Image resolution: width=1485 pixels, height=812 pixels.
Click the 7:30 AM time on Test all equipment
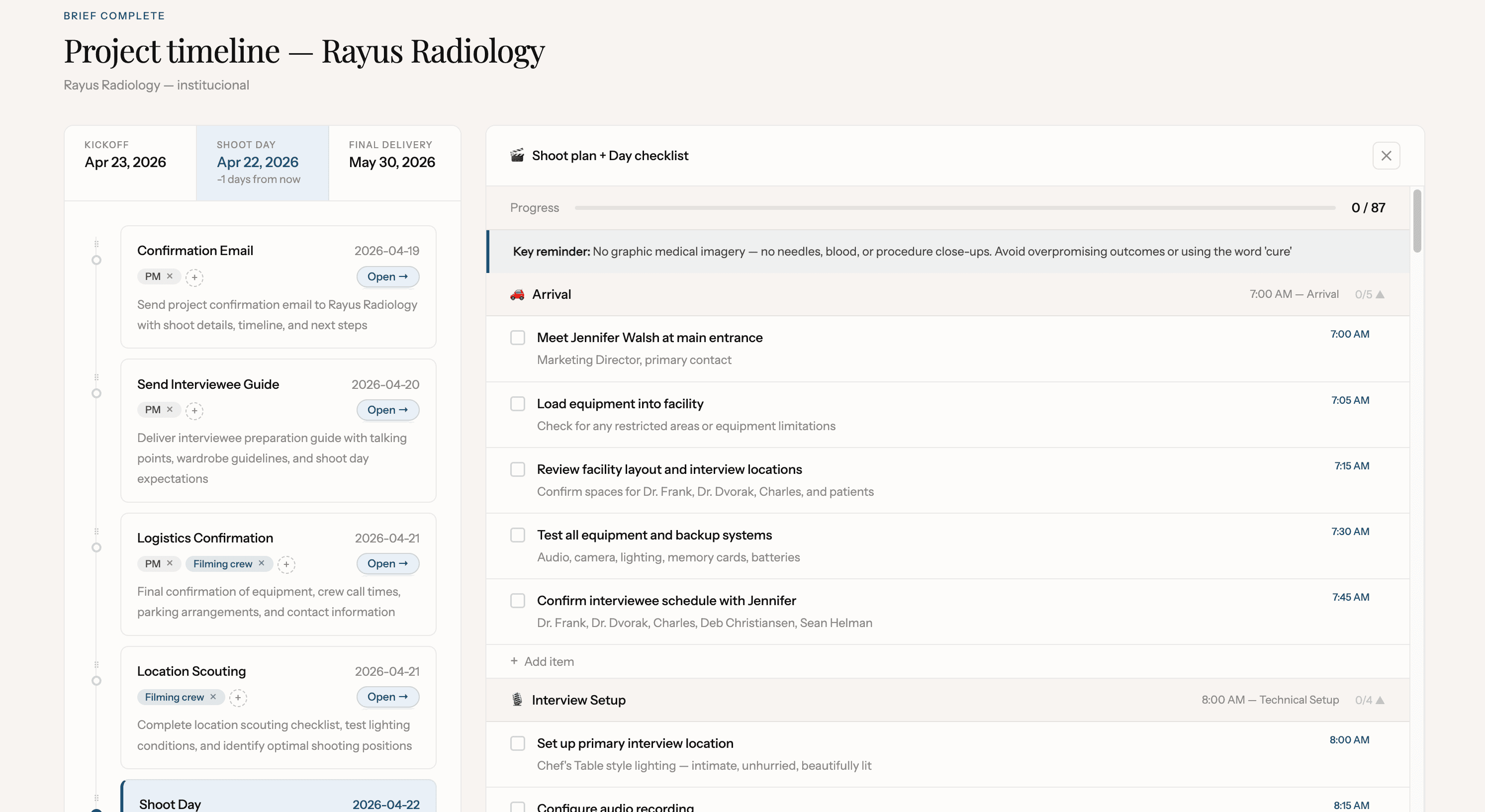pos(1350,532)
